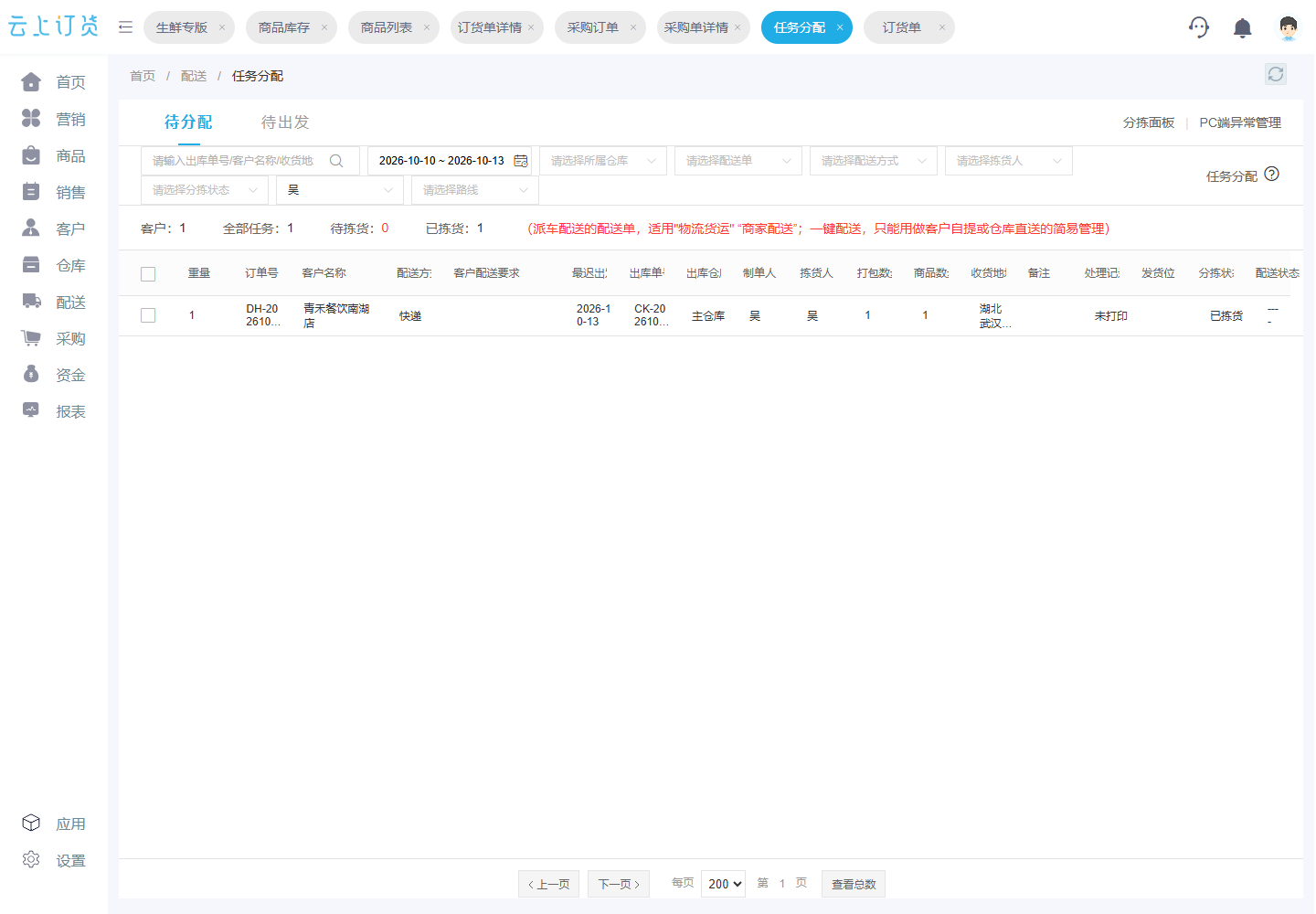Image resolution: width=1316 pixels, height=914 pixels.
Task: Open customer service headset icon
Action: (1199, 27)
